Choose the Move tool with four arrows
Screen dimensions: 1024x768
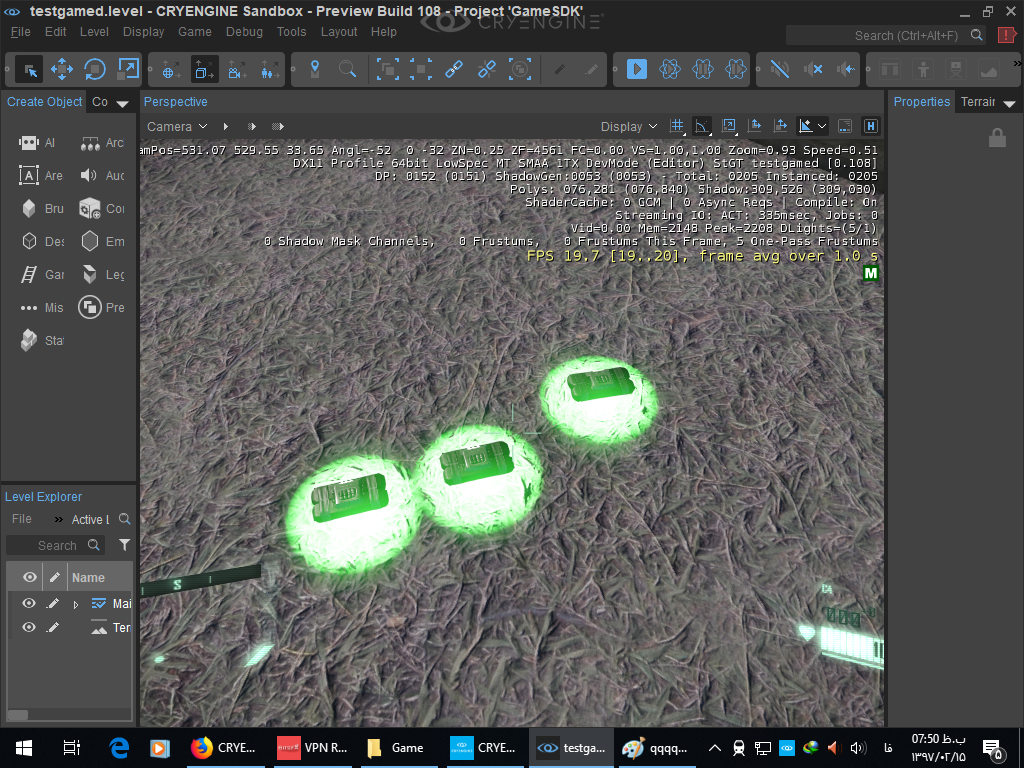click(62, 69)
